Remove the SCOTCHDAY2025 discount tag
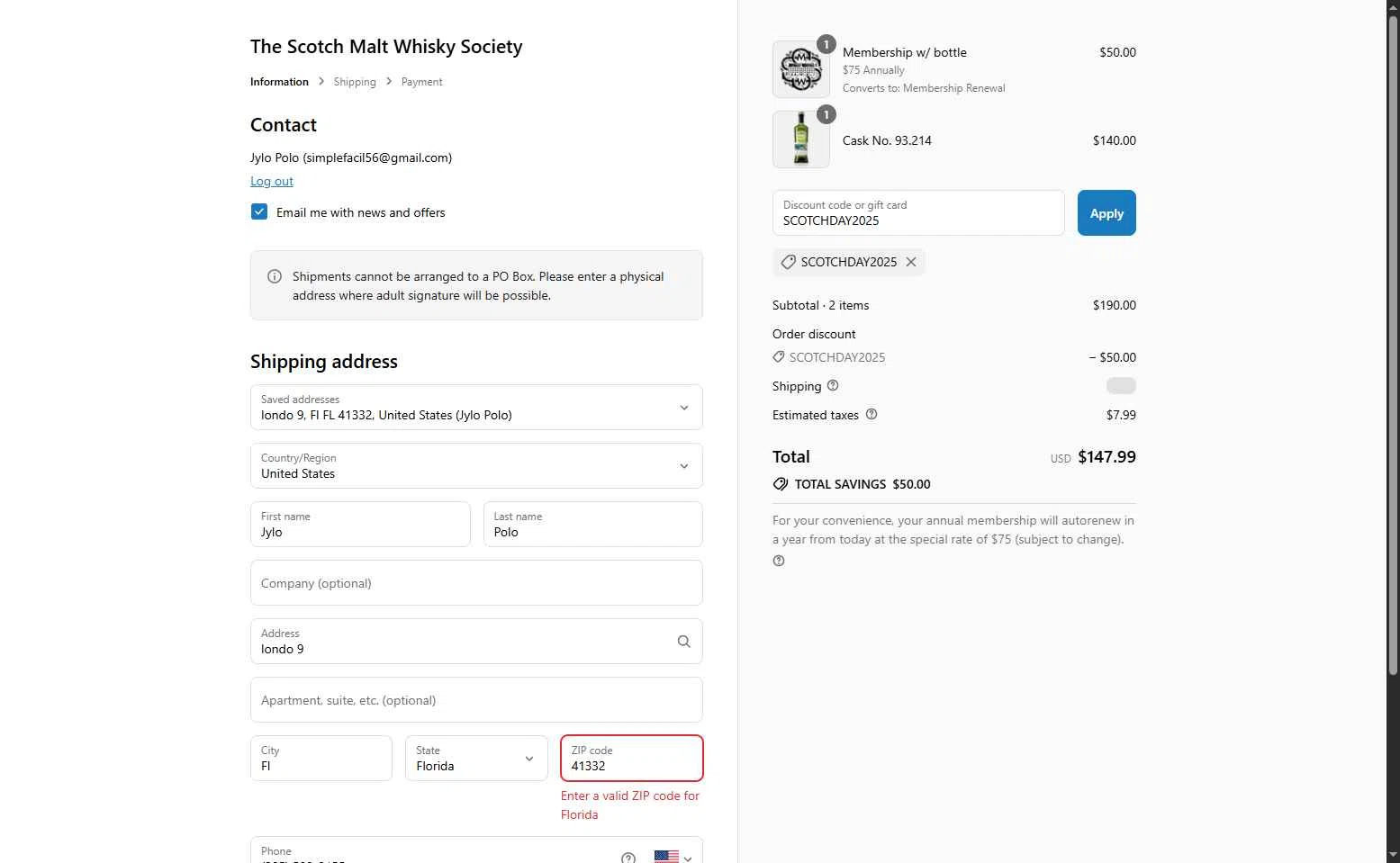This screenshot has height=863, width=1400. click(911, 262)
